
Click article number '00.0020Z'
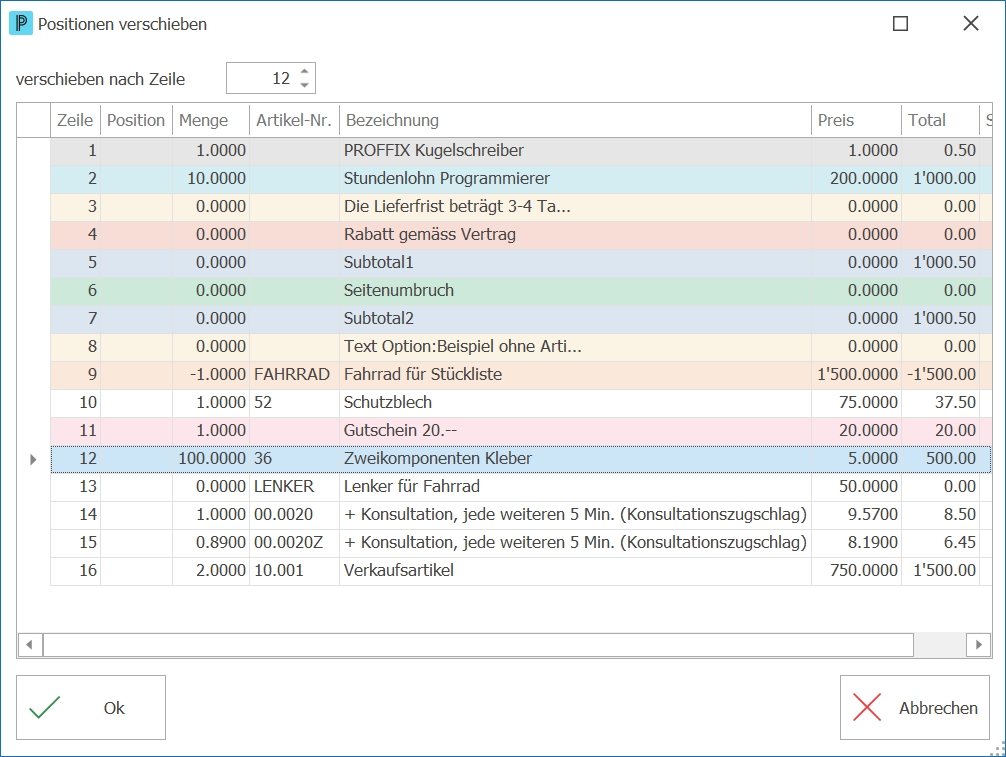pyautogui.click(x=289, y=543)
